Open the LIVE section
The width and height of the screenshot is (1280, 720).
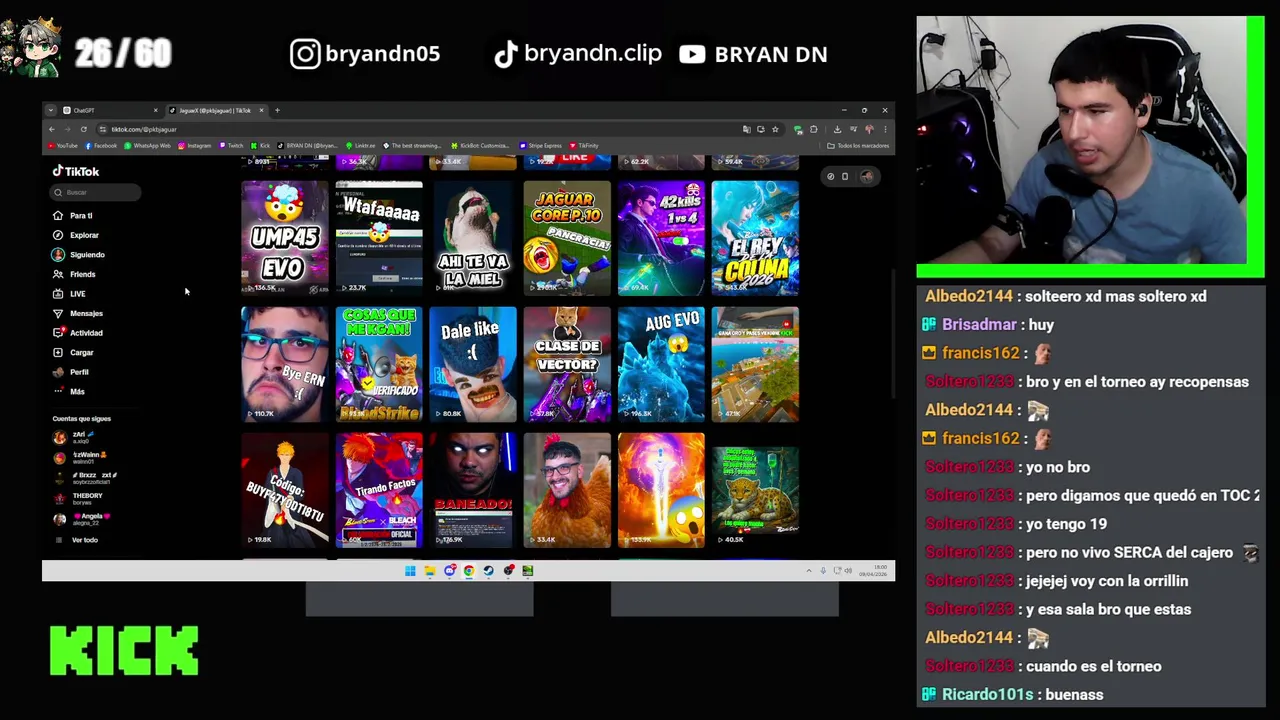[70, 293]
